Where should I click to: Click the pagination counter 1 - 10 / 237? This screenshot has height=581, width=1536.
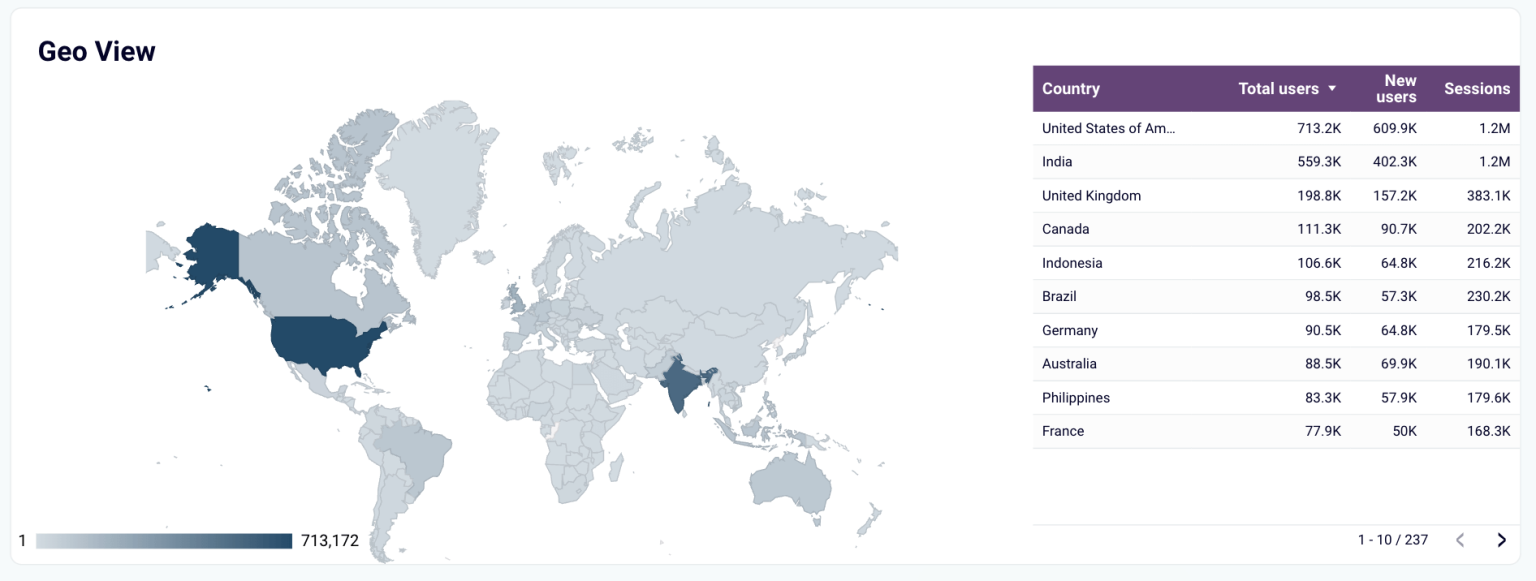[x=1390, y=539]
